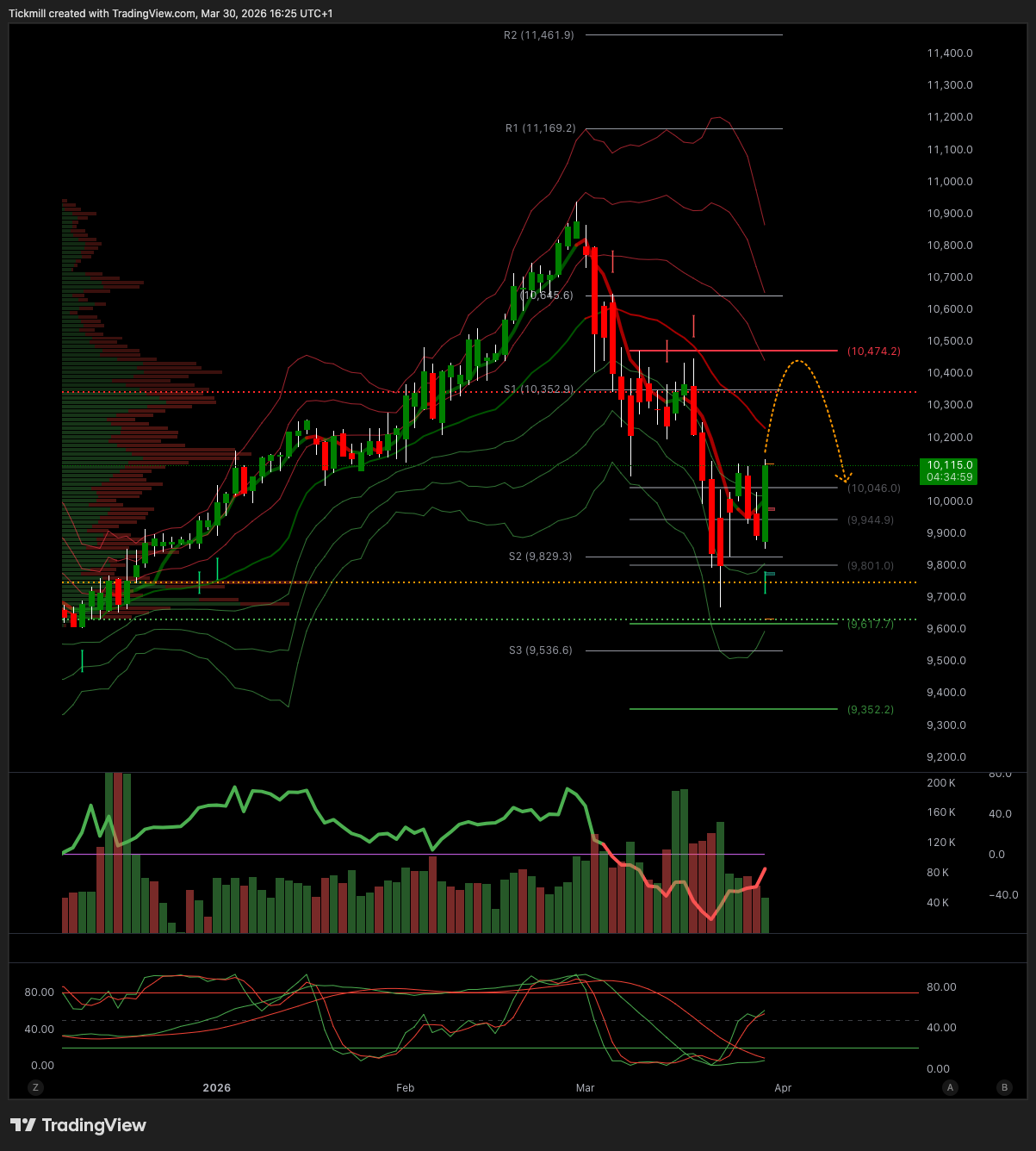Click the Tickmill attribution text at top

[x=172, y=13]
